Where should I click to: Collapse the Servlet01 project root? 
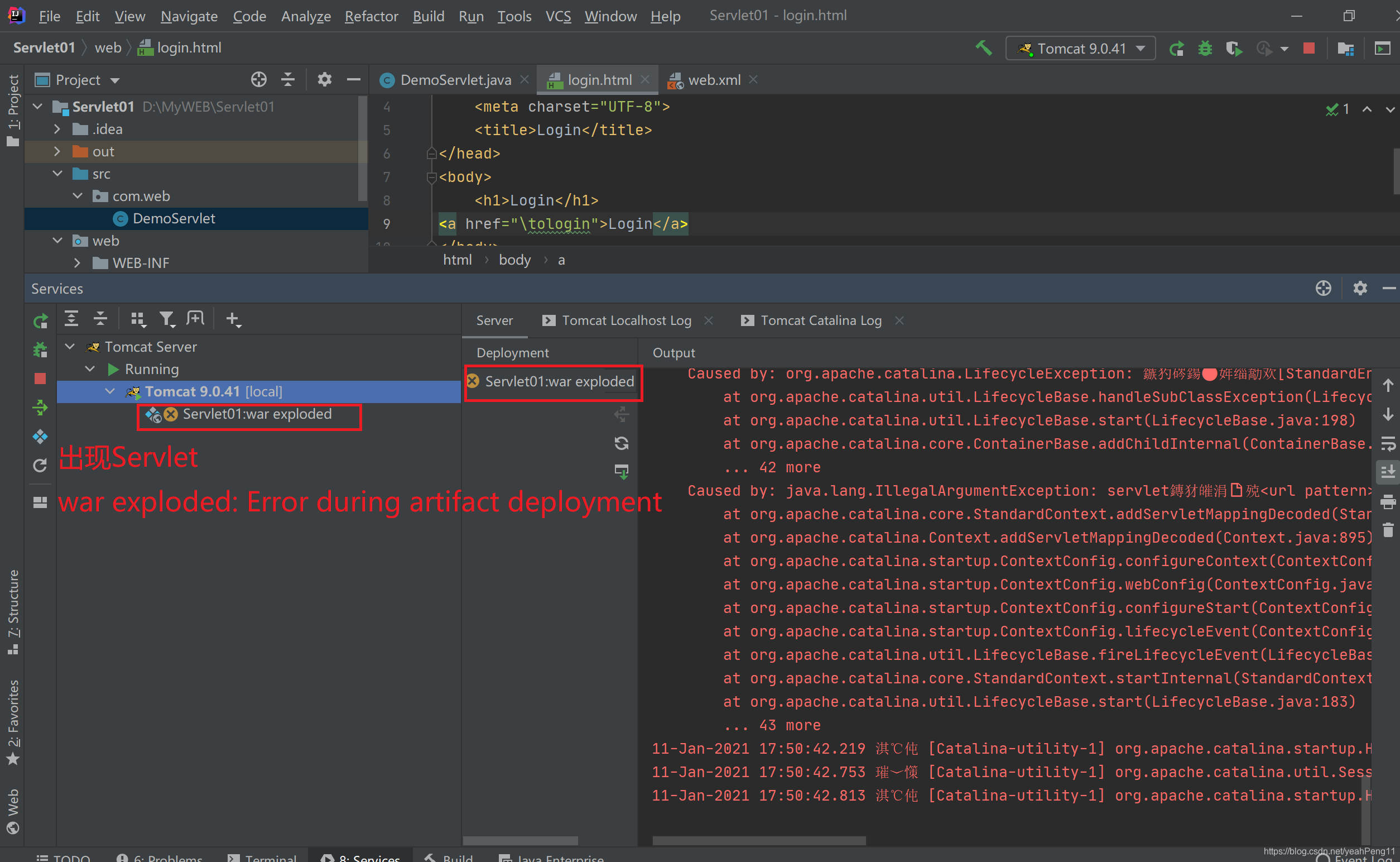[38, 107]
